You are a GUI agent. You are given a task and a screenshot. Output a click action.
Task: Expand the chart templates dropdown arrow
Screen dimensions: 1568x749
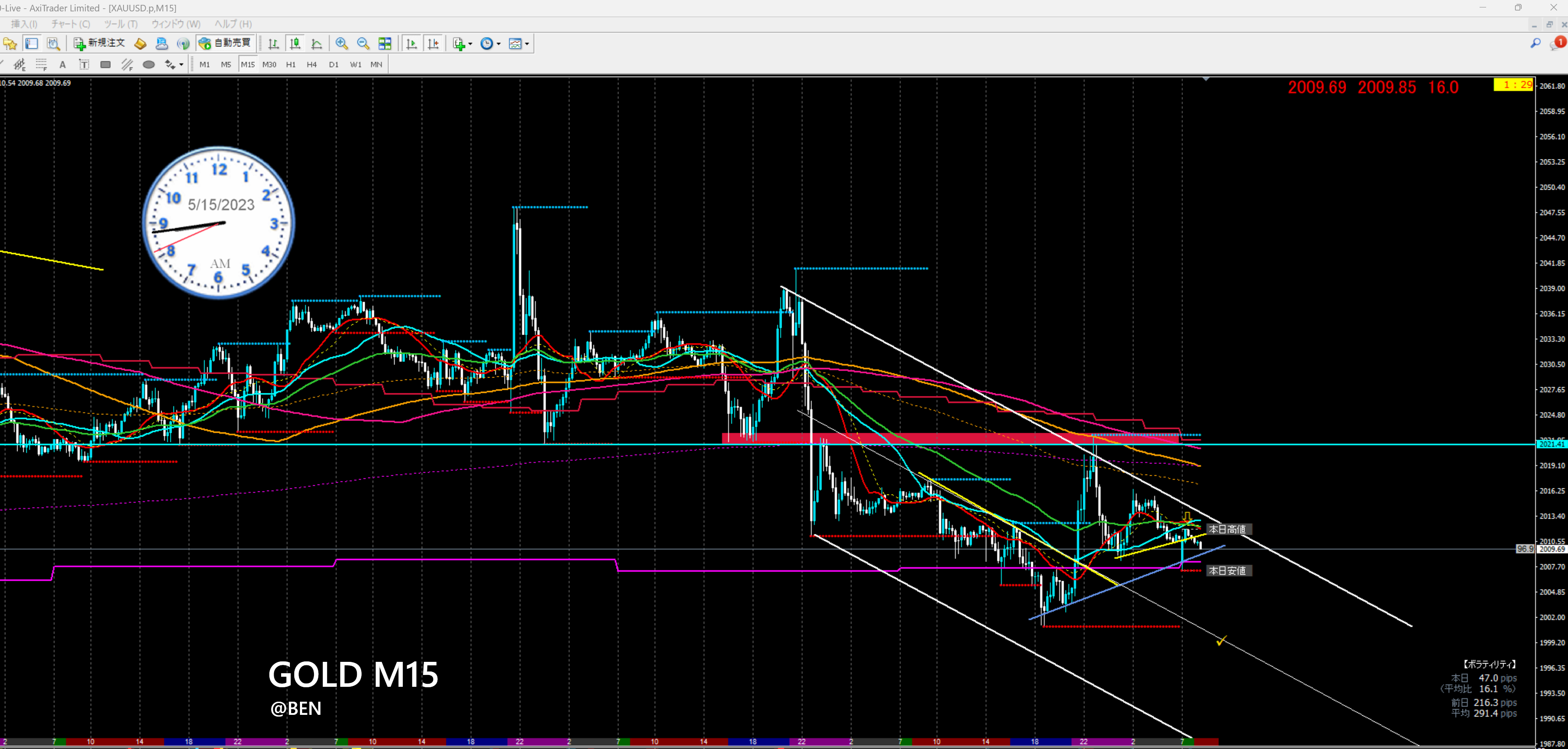(527, 44)
